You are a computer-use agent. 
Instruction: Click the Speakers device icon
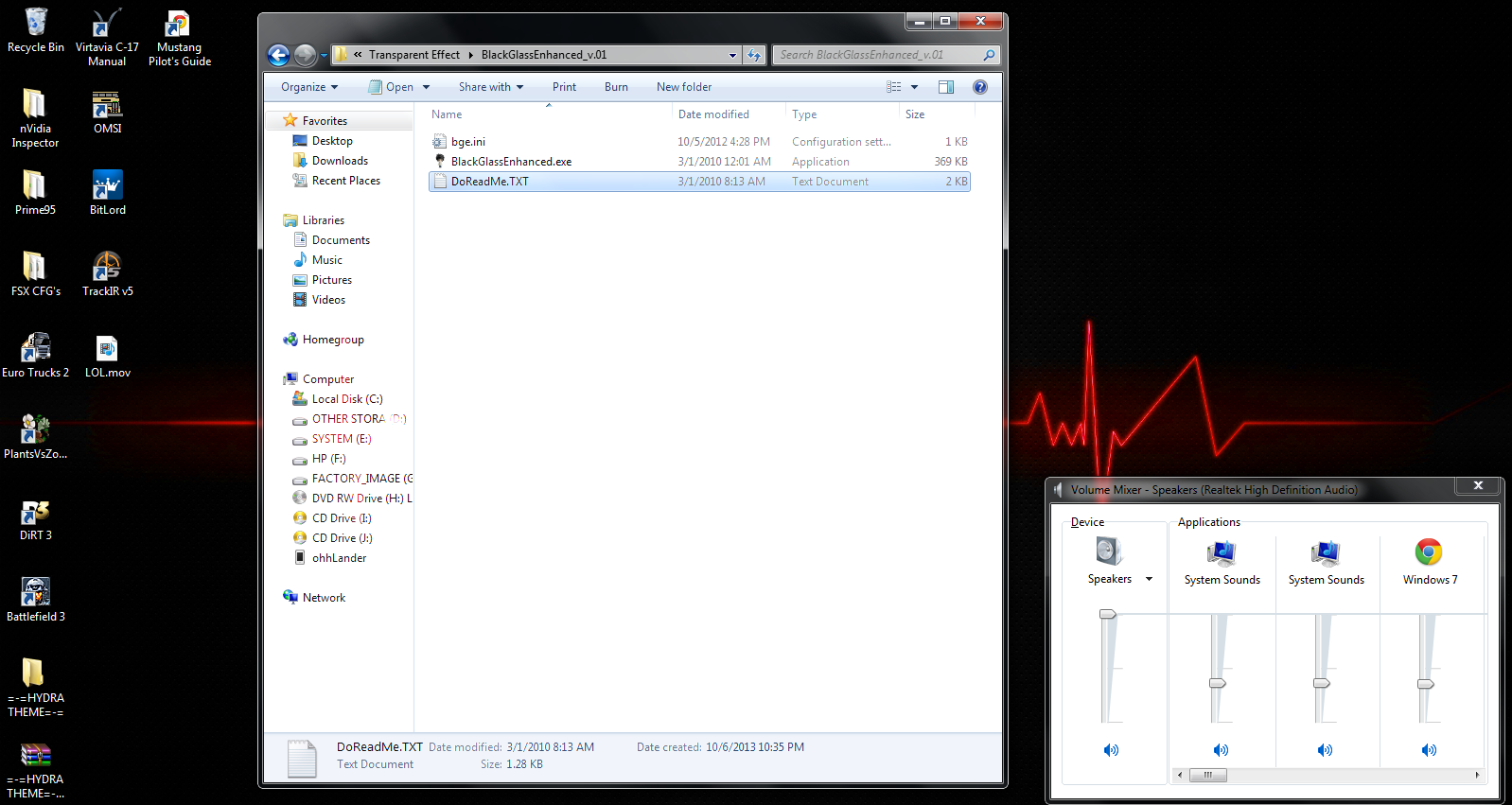[x=1109, y=551]
